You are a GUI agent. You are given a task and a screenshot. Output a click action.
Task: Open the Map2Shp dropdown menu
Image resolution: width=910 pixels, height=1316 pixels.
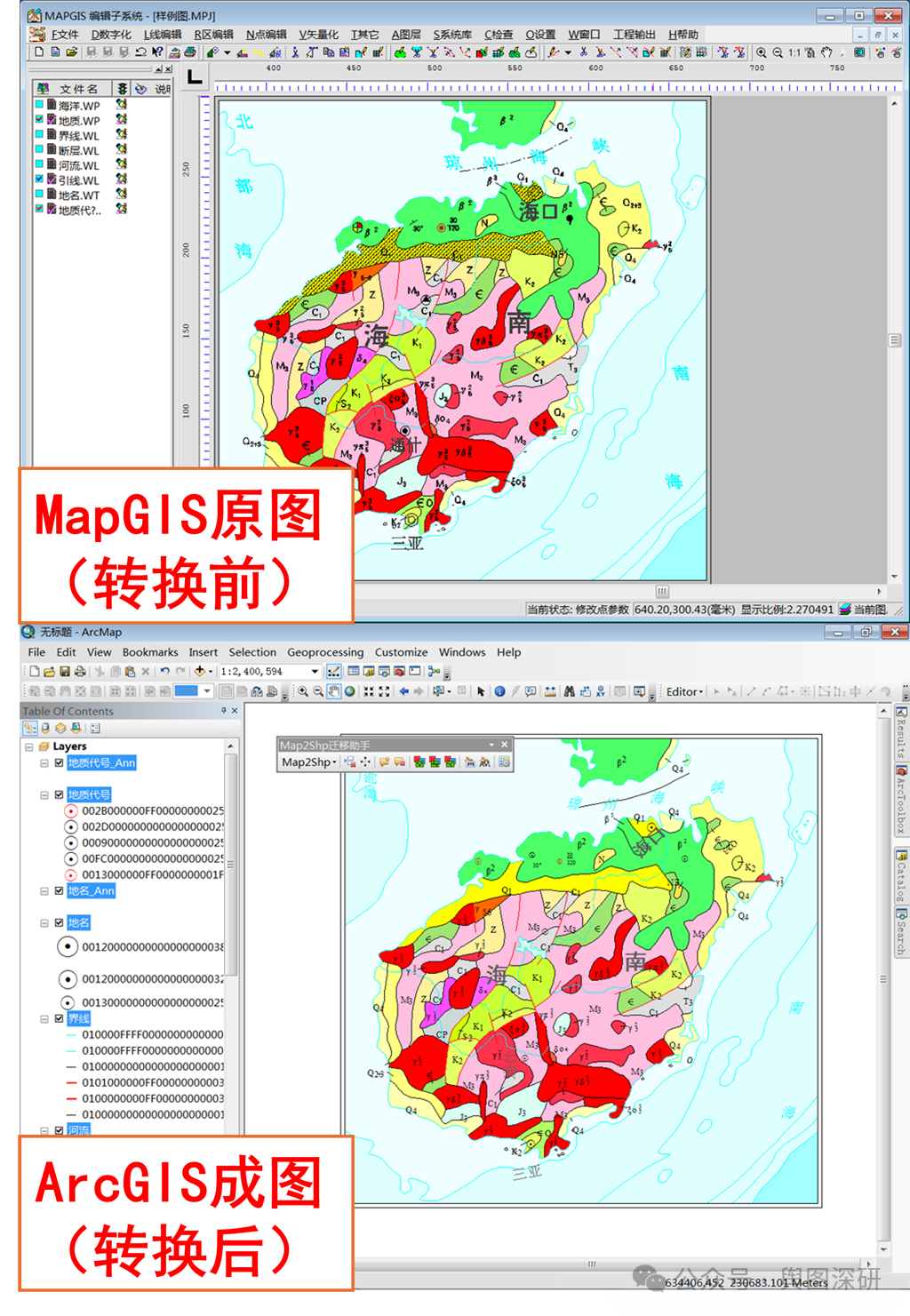click(309, 762)
